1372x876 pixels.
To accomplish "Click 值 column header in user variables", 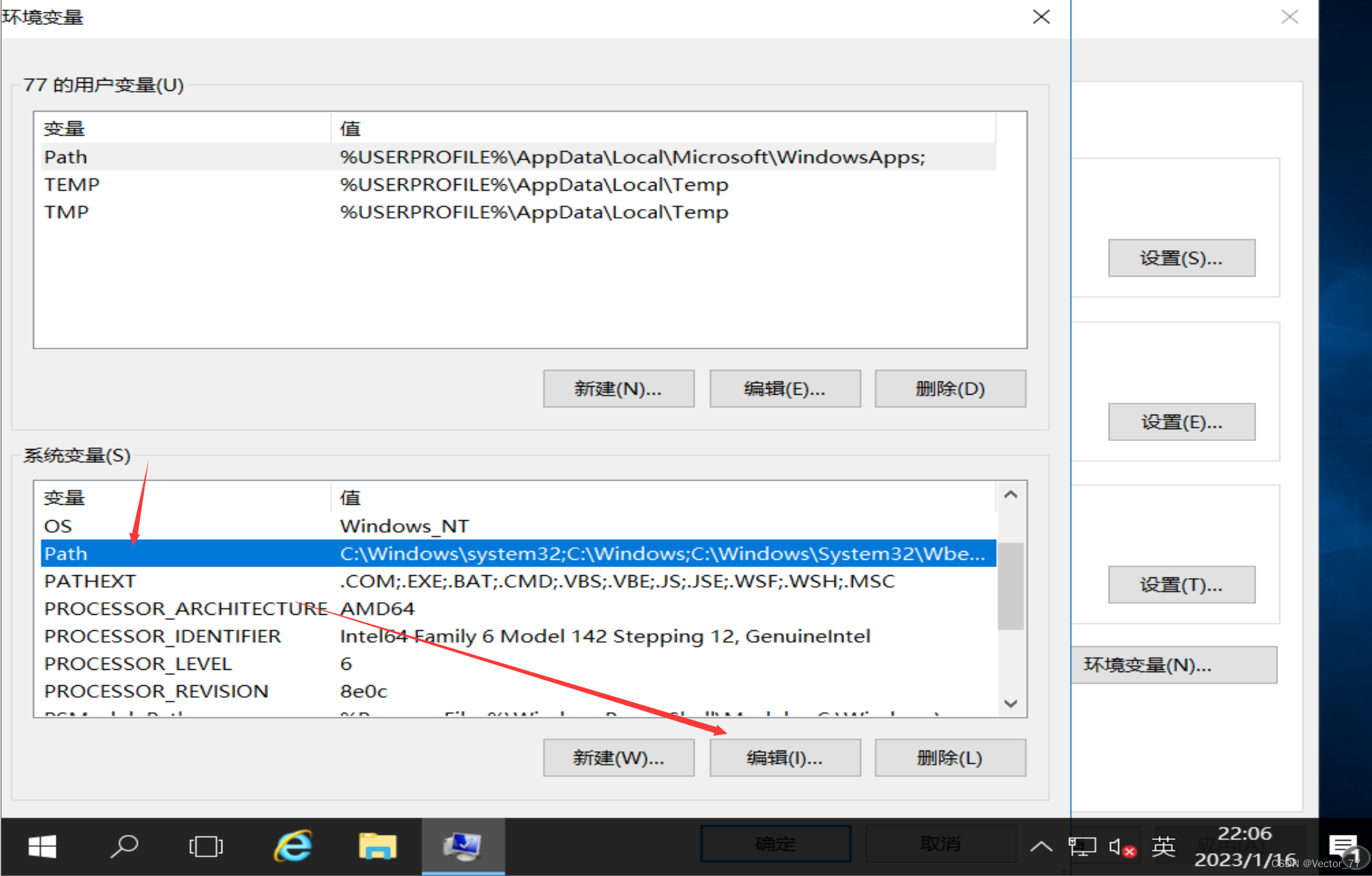I will tap(664, 128).
